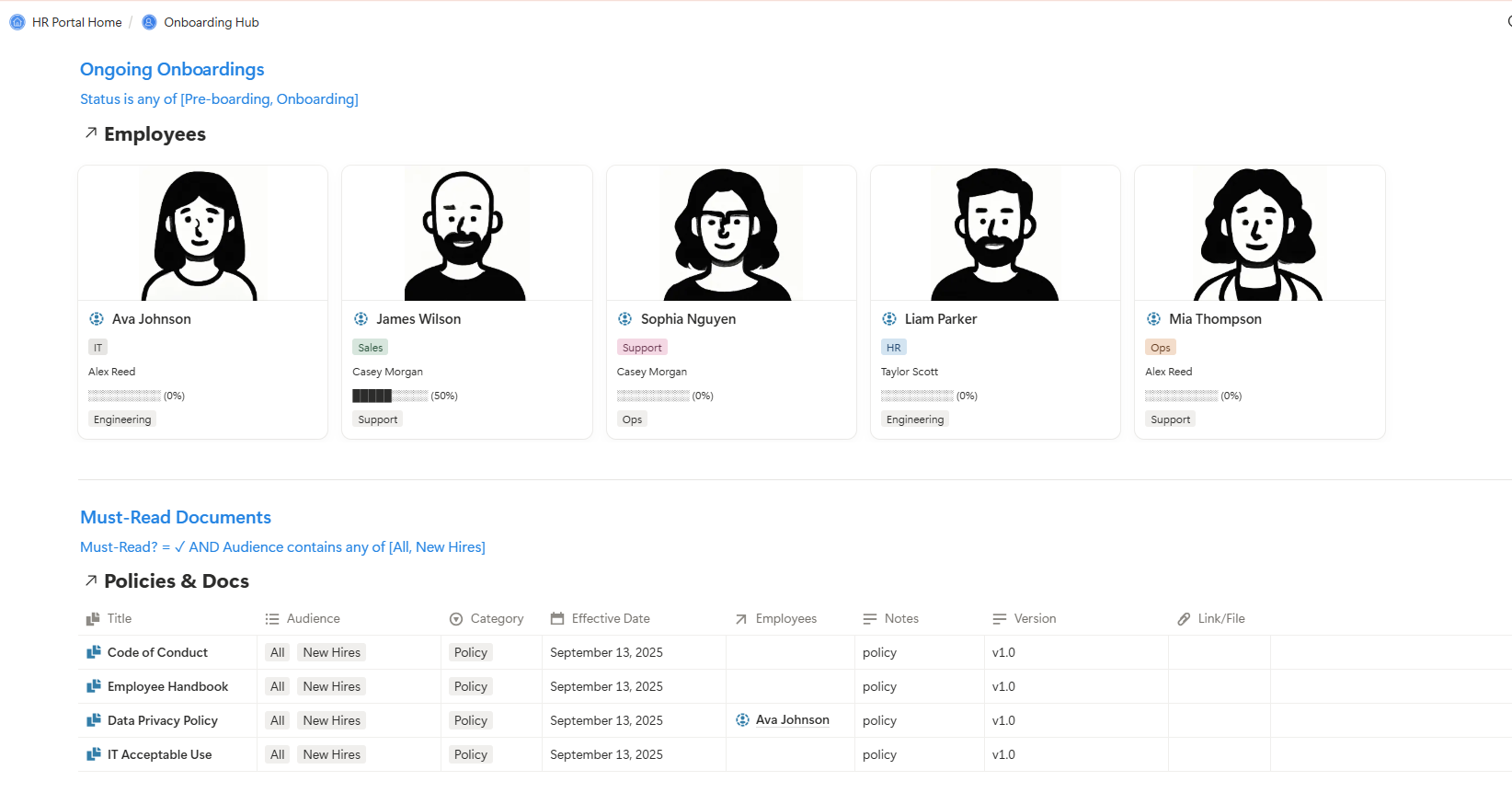
Task: Go to HR Portal Home breadcrumb
Action: (x=77, y=22)
